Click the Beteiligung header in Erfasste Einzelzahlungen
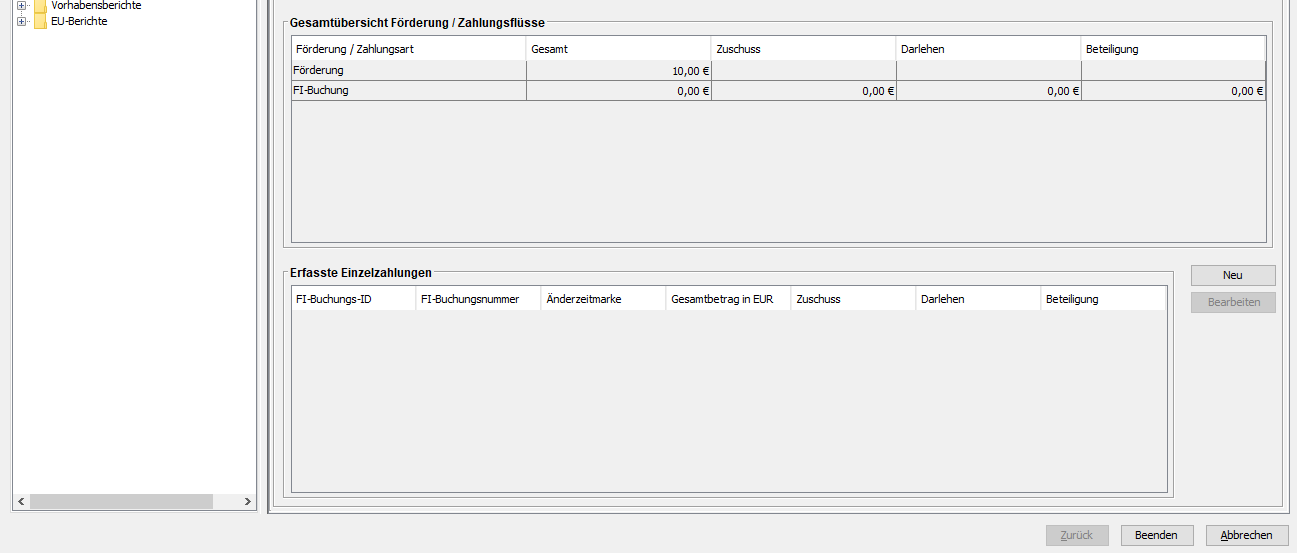The height and width of the screenshot is (553, 1297). [1103, 299]
